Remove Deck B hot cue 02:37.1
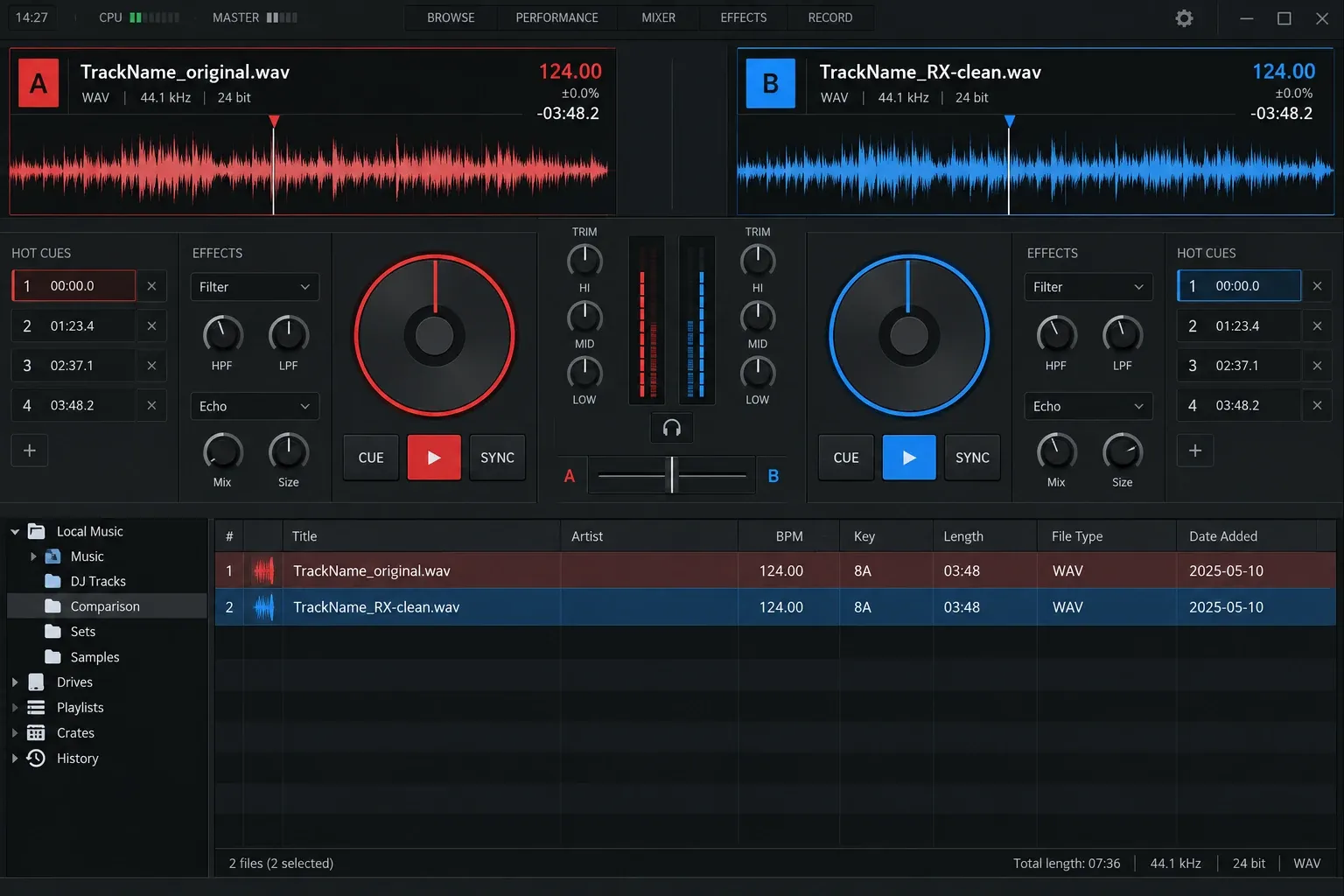 [x=1317, y=366]
